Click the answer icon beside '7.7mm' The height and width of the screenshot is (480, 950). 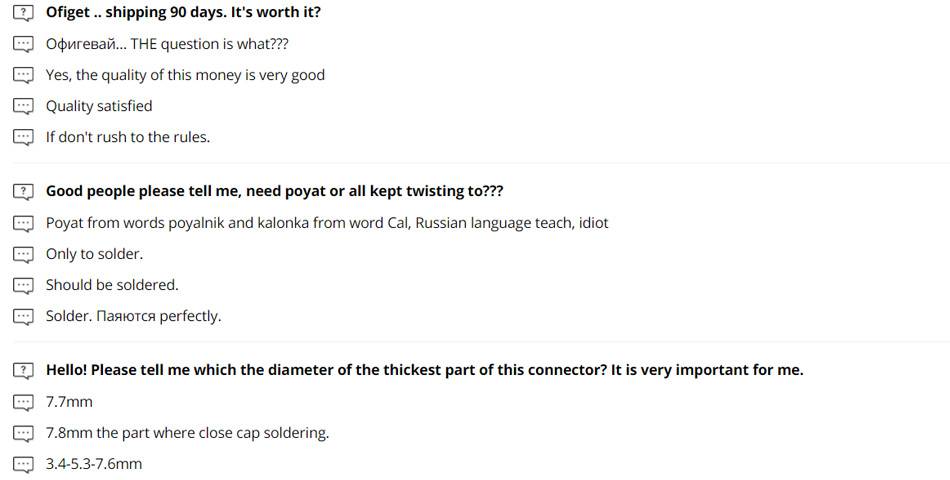click(23, 402)
